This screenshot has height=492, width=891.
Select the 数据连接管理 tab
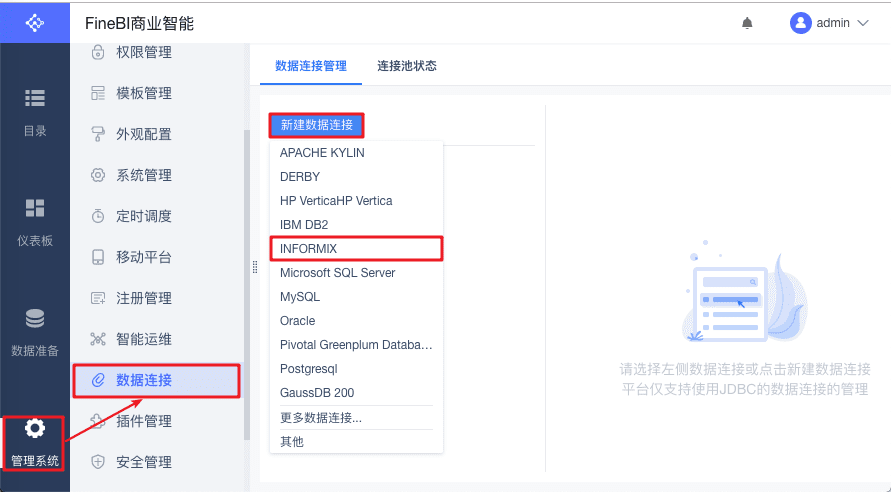[311, 66]
